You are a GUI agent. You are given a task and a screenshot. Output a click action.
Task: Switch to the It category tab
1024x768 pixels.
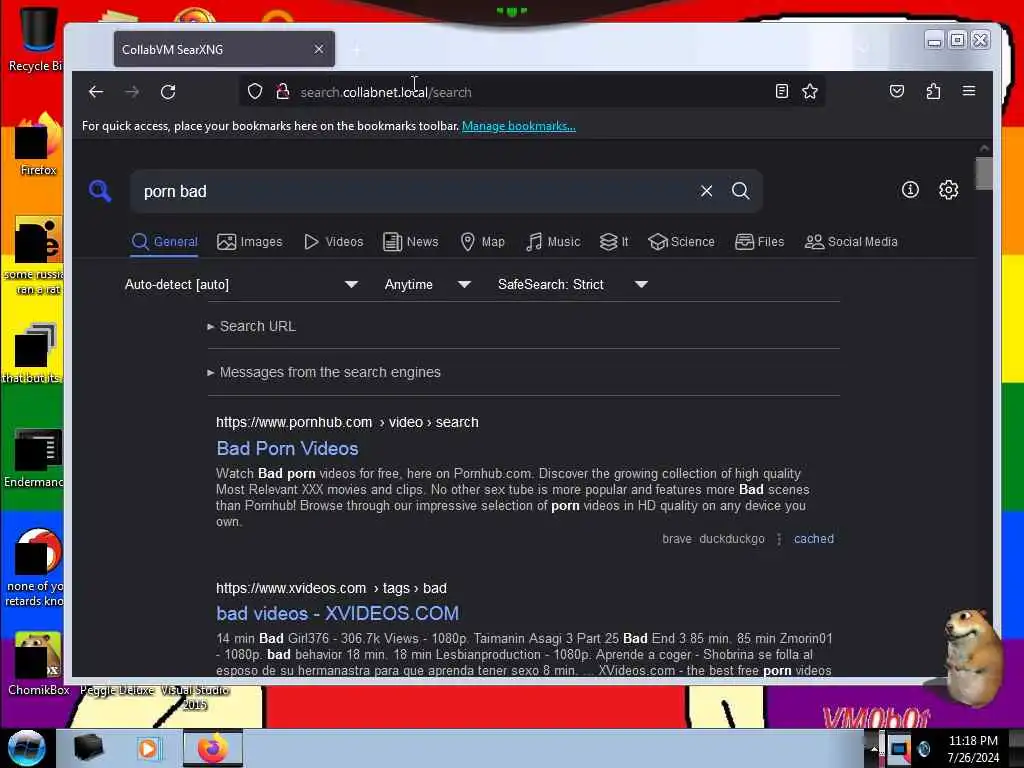[614, 242]
